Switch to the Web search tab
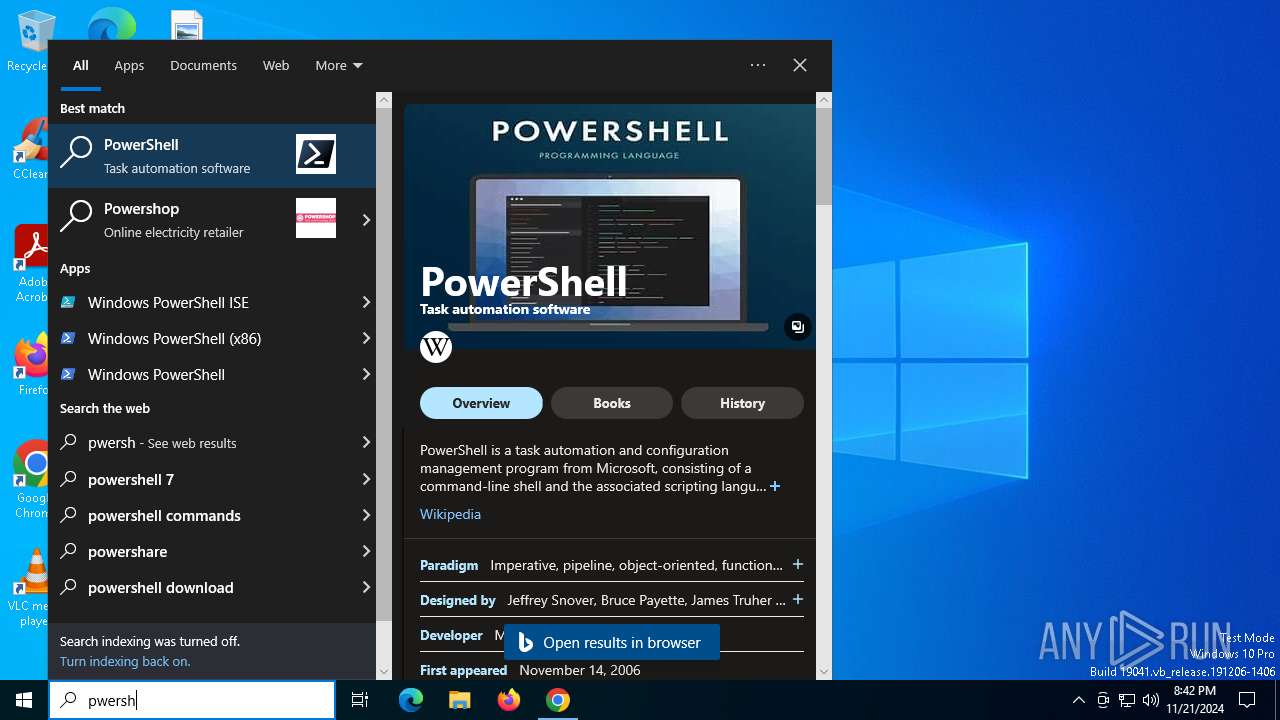1280x720 pixels. (x=276, y=65)
